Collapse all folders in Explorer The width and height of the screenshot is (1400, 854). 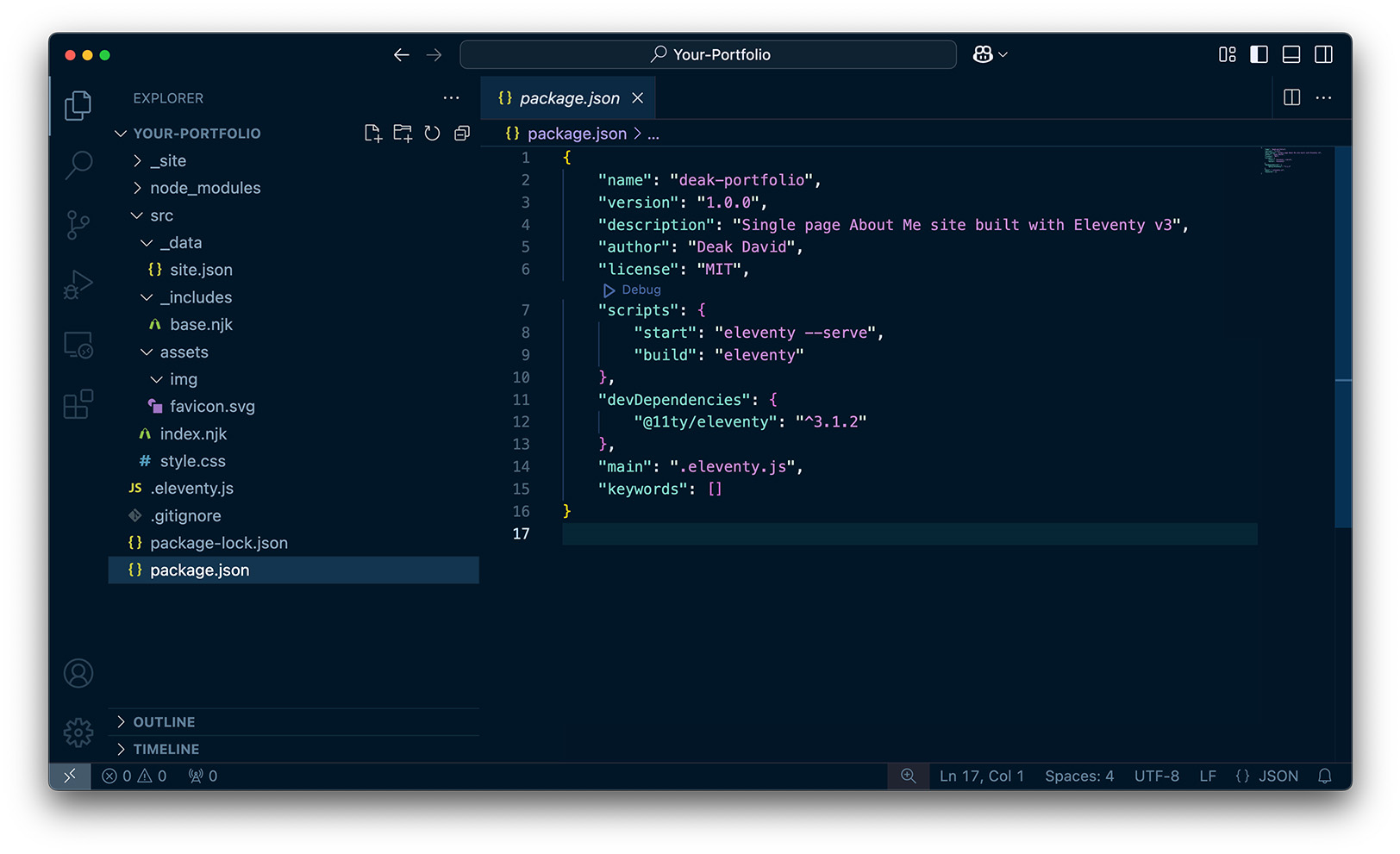coord(462,134)
